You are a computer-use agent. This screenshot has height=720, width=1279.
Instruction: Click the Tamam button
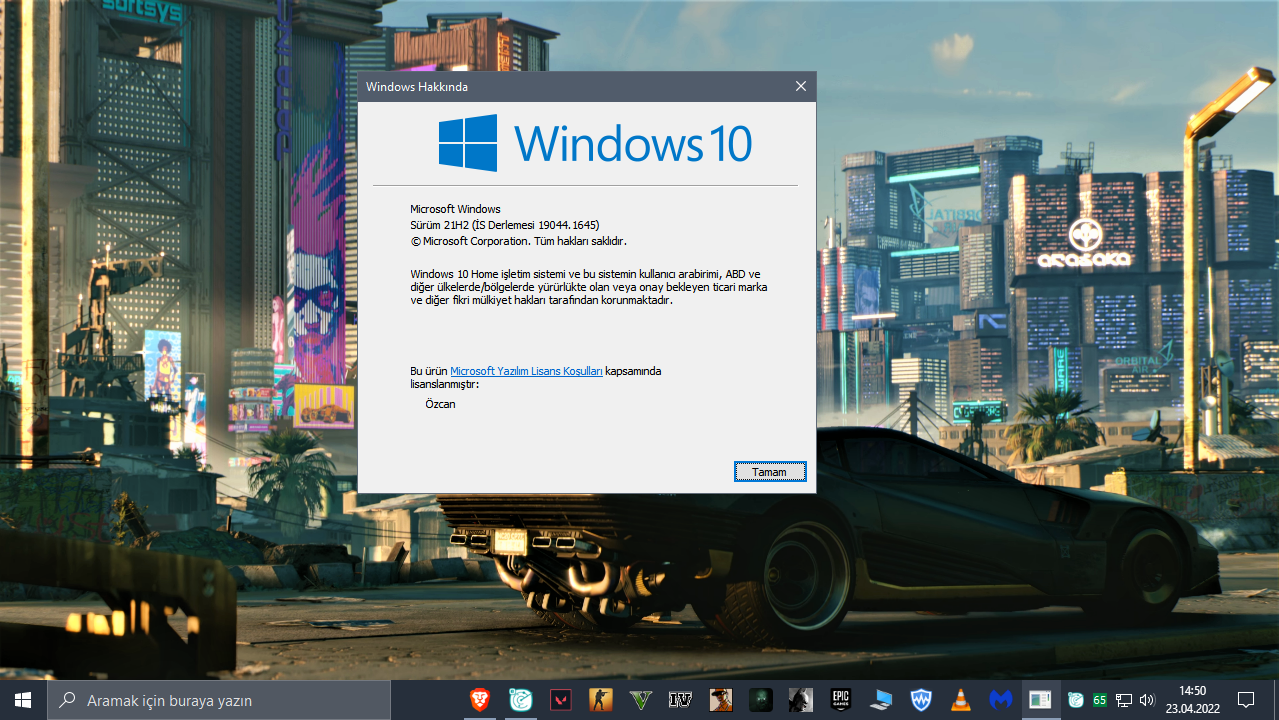point(770,472)
